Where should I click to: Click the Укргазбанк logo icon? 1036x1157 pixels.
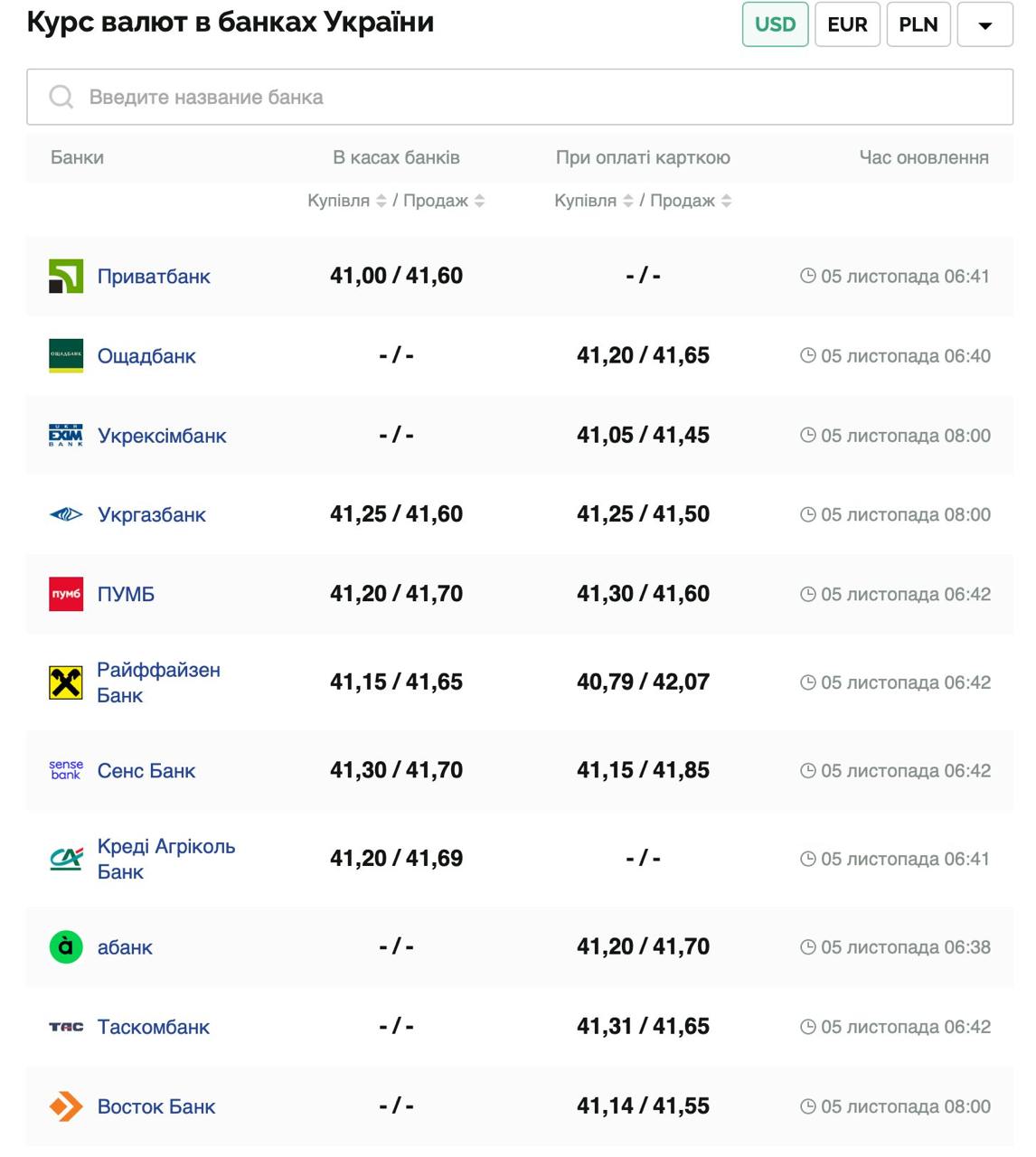pos(66,515)
